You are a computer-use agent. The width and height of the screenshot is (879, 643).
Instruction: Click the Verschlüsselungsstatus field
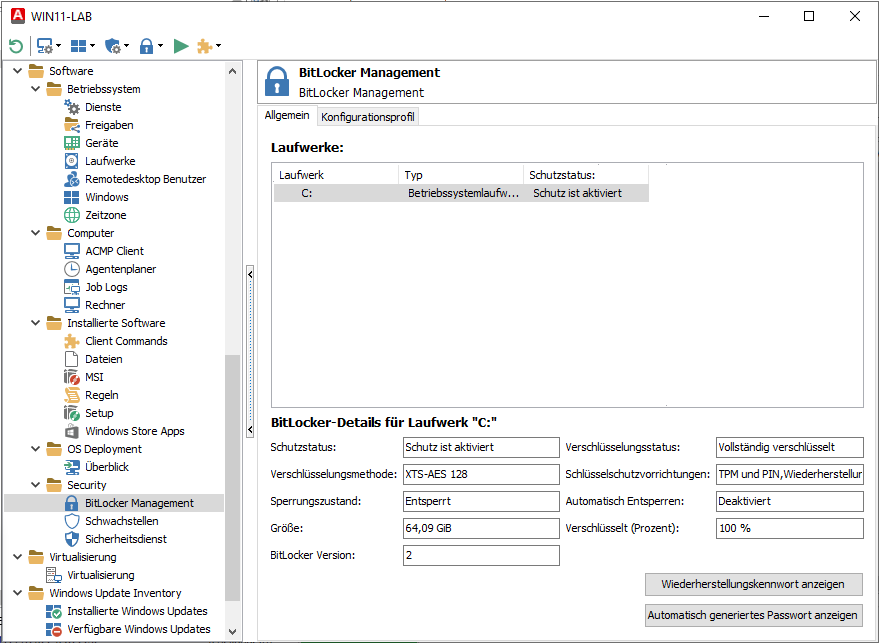789,447
